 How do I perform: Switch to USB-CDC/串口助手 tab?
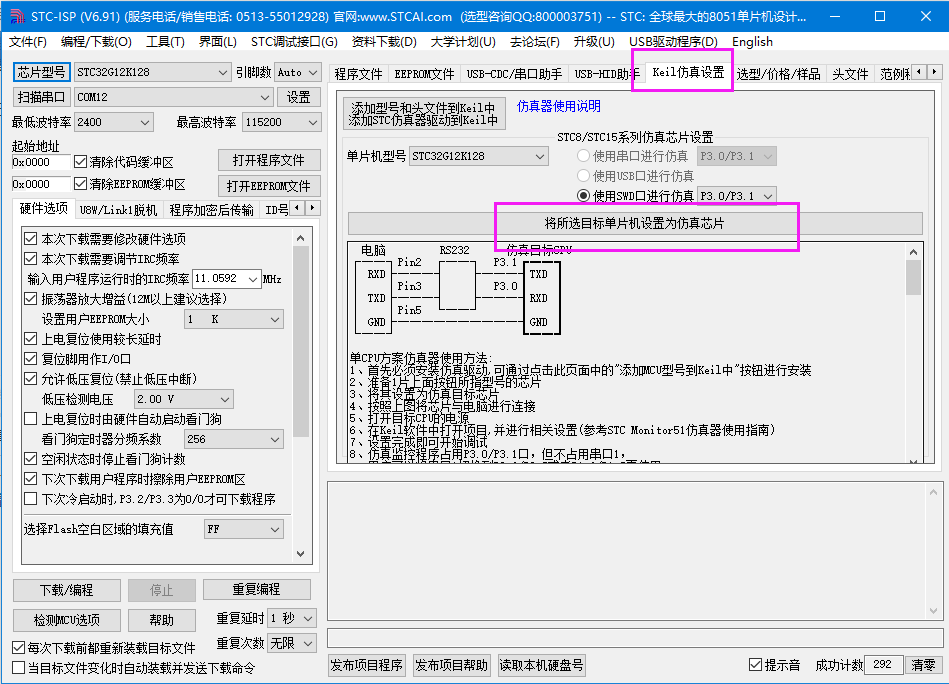(x=514, y=74)
